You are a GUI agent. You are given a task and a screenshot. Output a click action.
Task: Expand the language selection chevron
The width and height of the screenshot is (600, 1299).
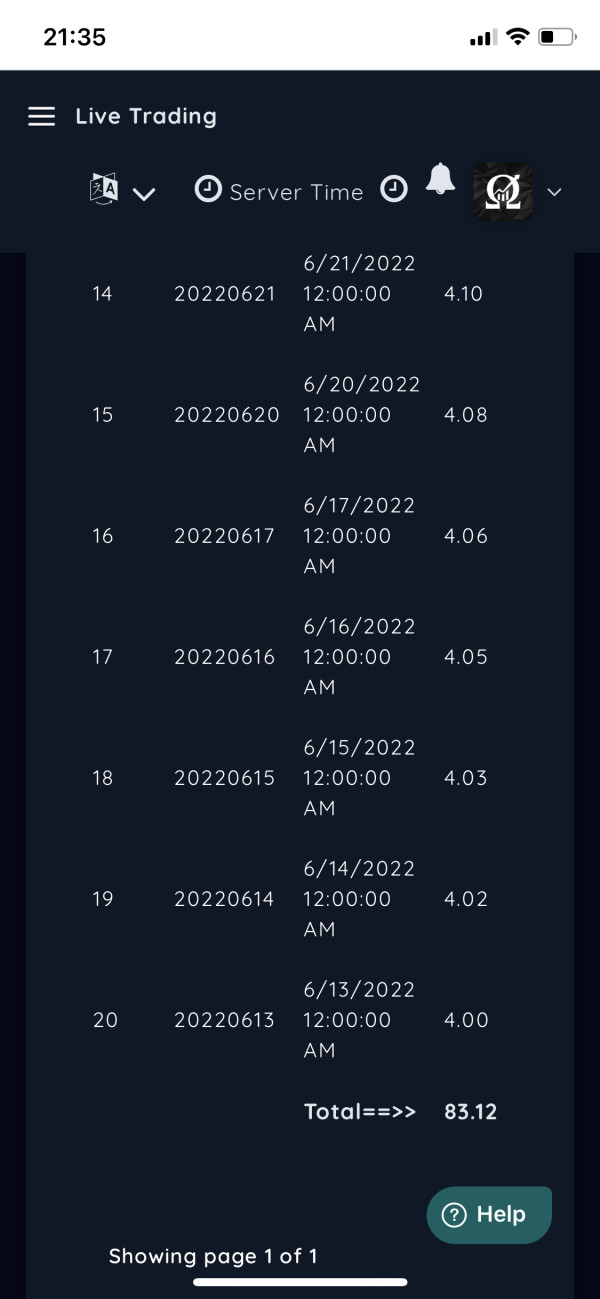pos(144,194)
